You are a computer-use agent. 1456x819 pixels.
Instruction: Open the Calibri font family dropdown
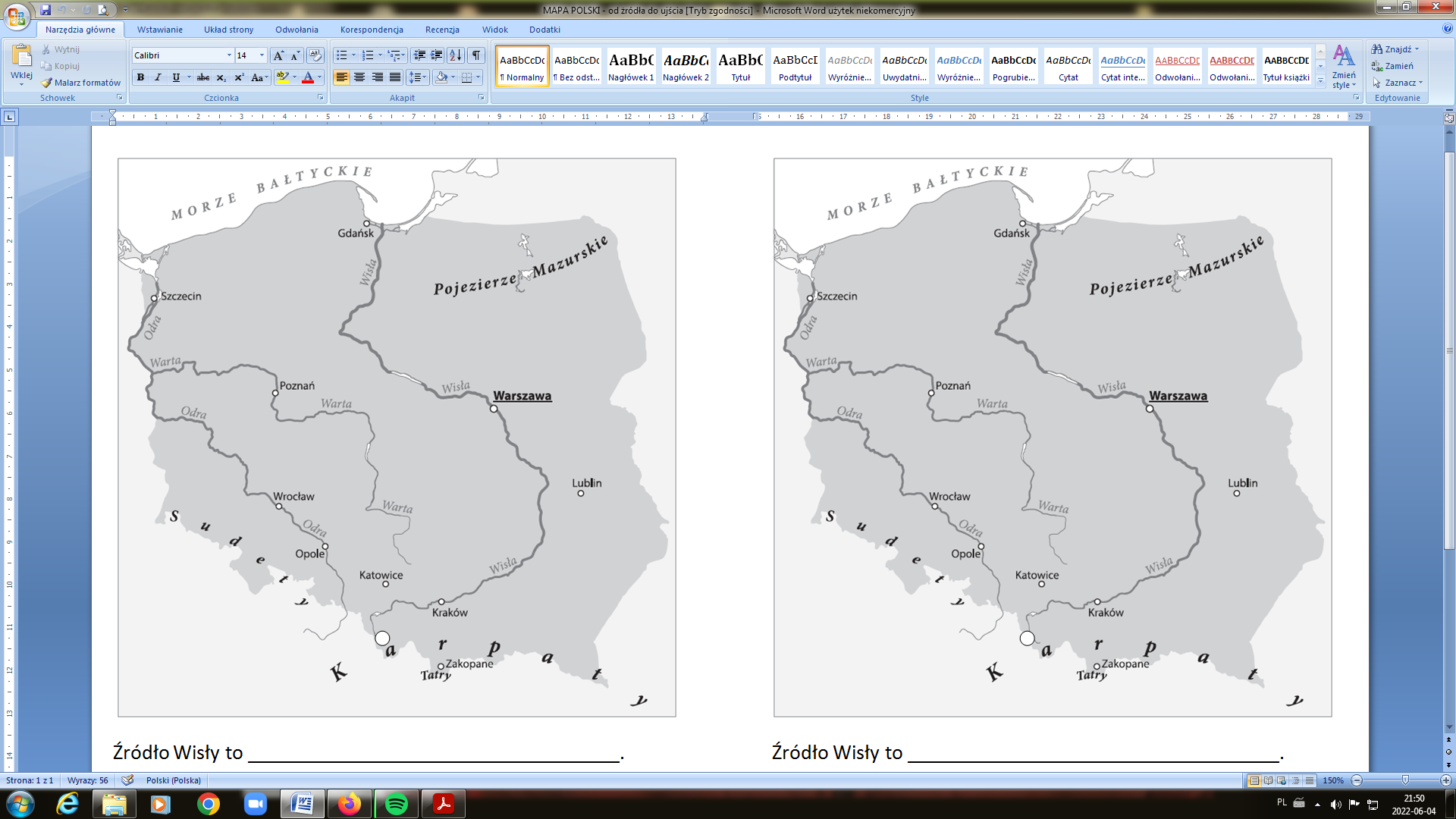click(229, 55)
